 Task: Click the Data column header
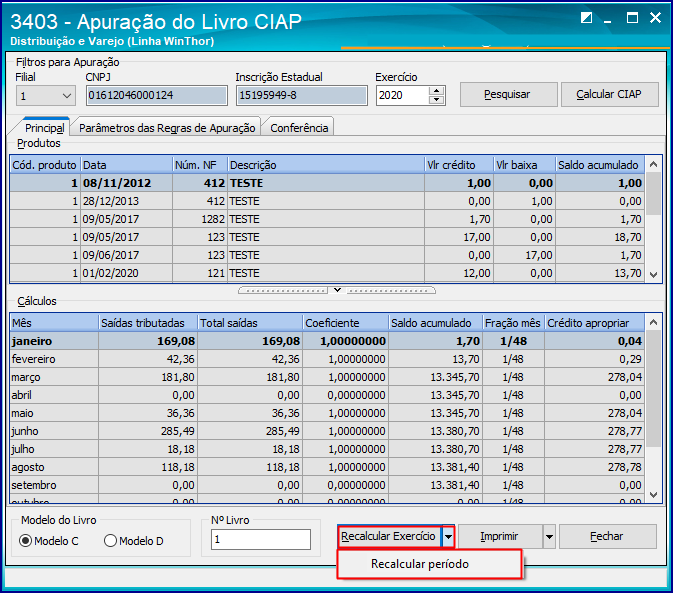[127, 165]
